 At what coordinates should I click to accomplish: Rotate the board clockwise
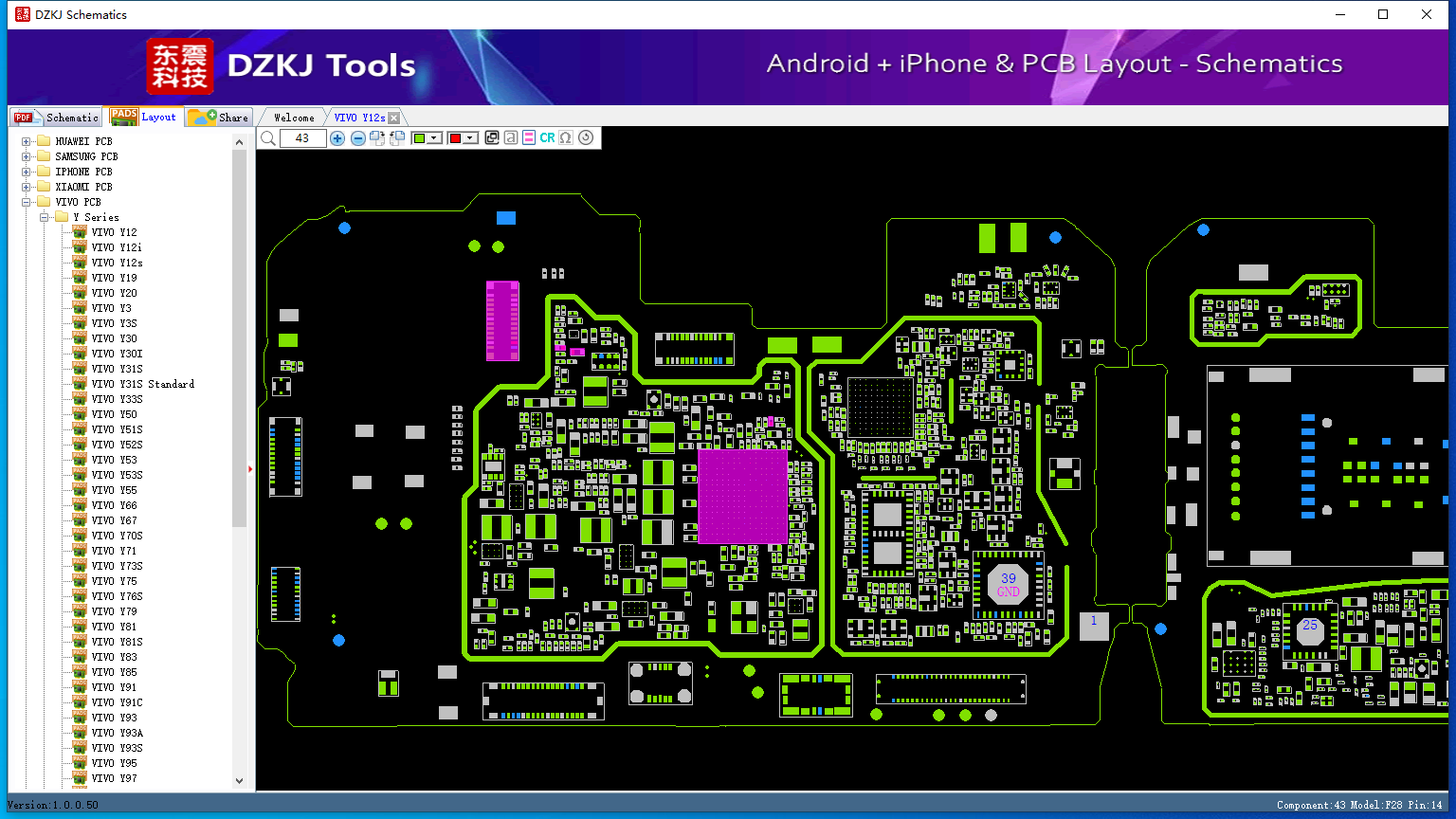pos(377,138)
